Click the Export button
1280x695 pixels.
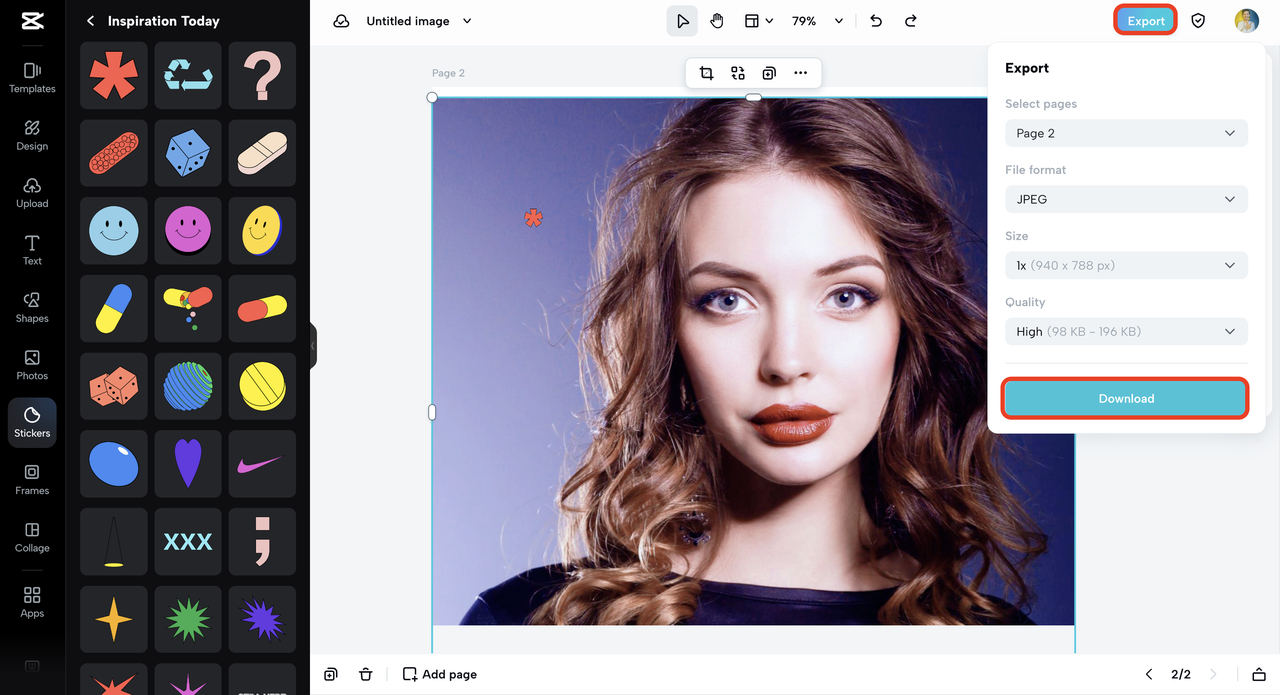point(1145,21)
